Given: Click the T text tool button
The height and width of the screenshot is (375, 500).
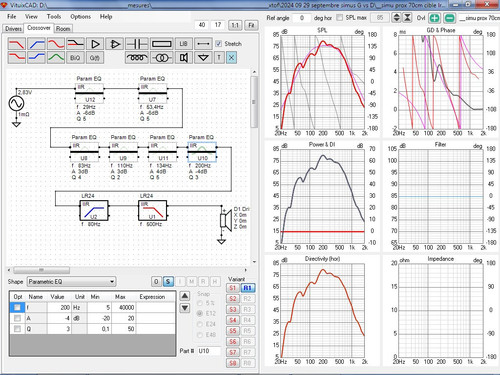Looking at the screenshot, I should click(x=219, y=58).
